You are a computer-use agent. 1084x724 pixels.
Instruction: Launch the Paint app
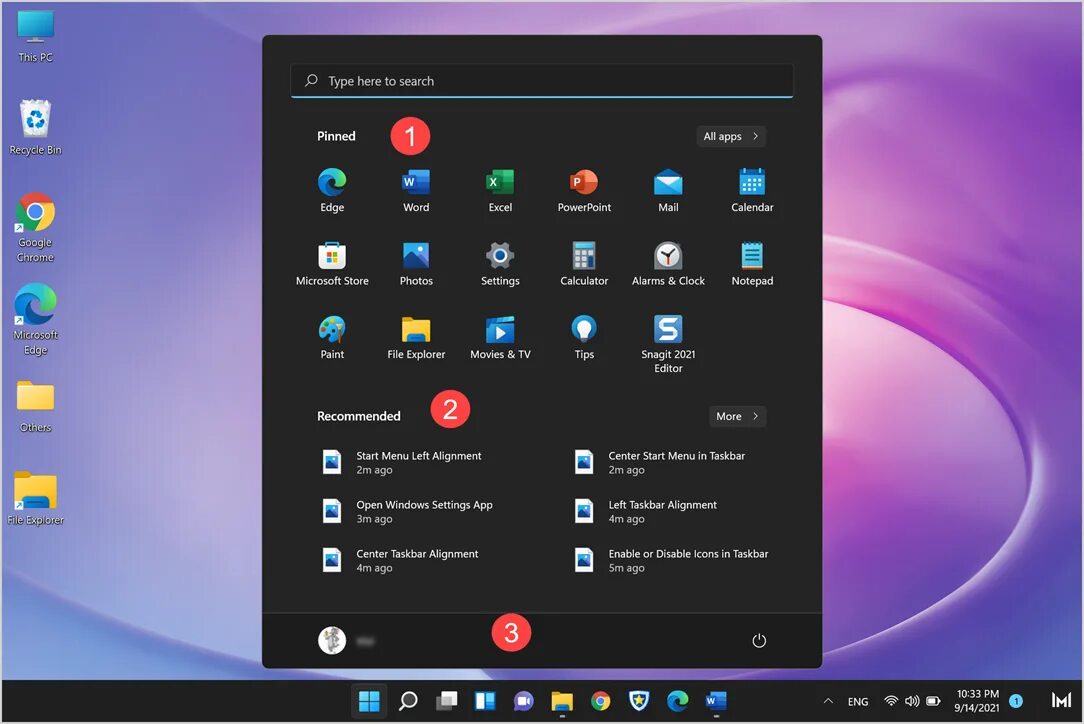(332, 337)
